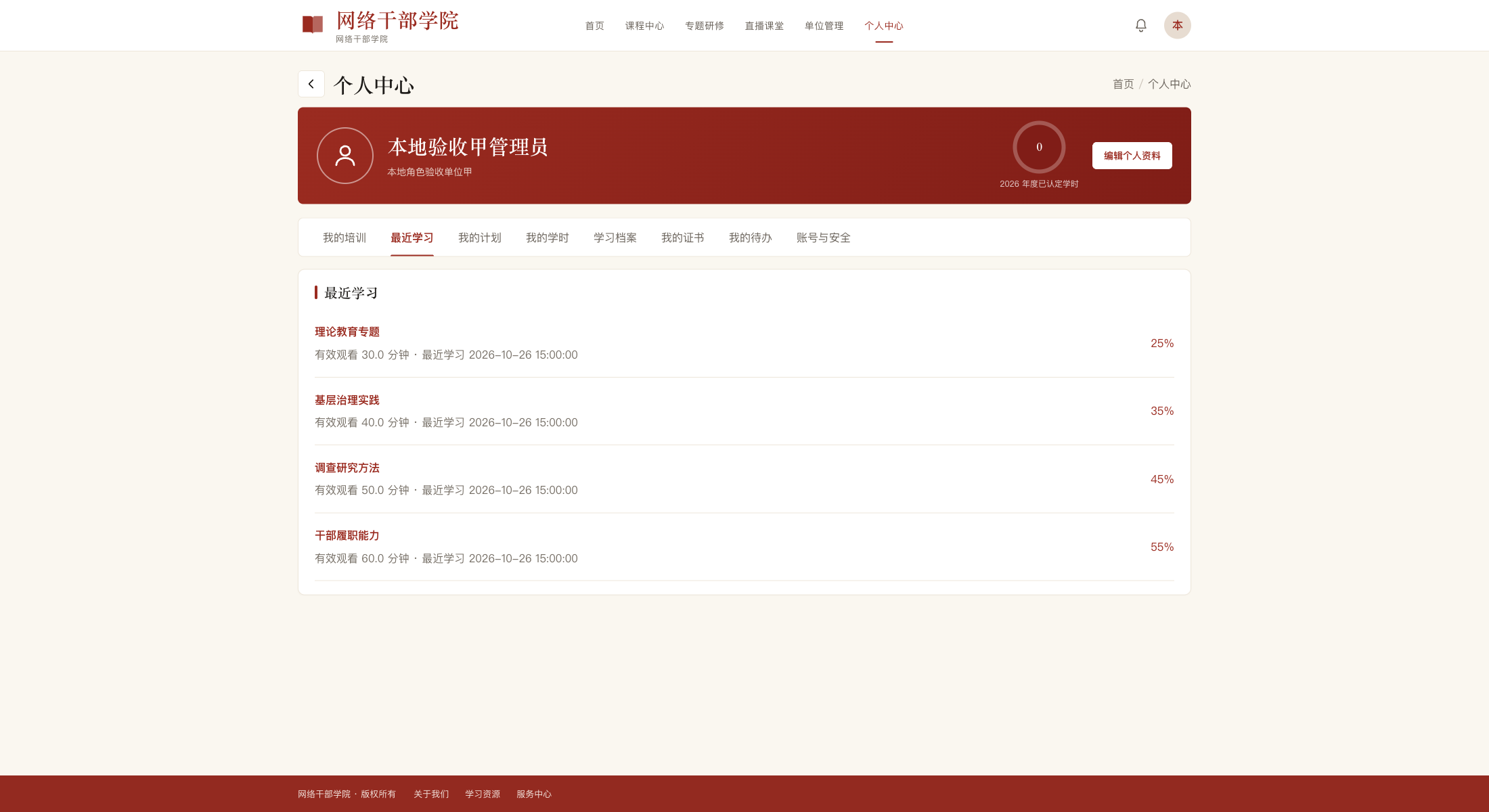Click the text 有效观看 60.0 分钟
This screenshot has width=1489, height=812.
tap(362, 558)
